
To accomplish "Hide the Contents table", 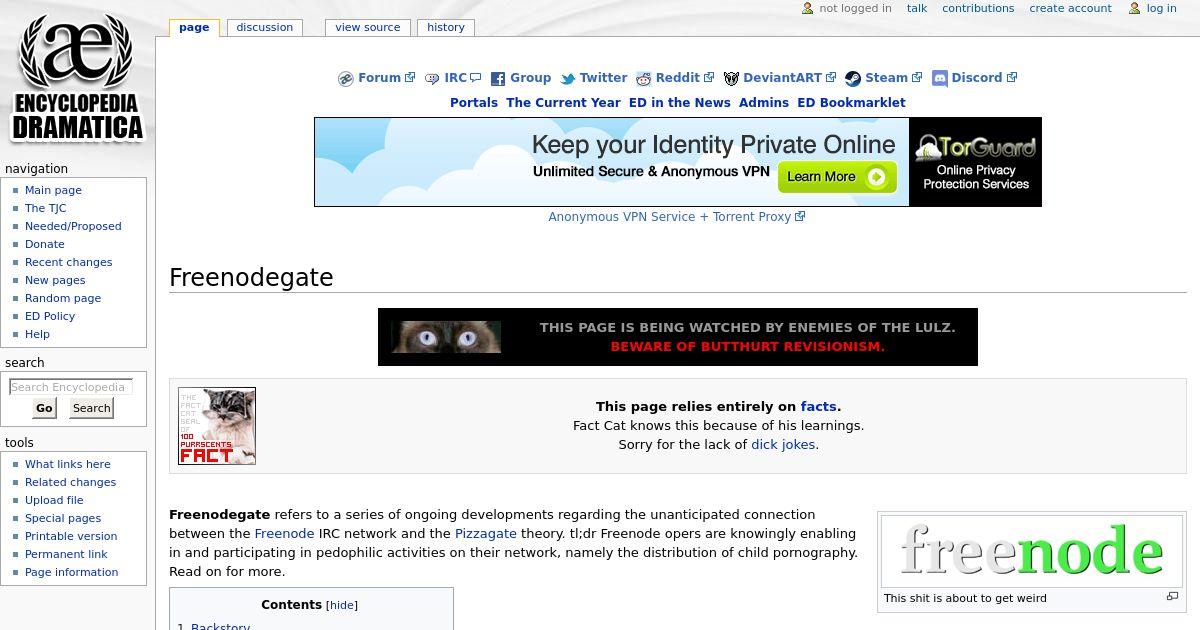I will click(342, 605).
